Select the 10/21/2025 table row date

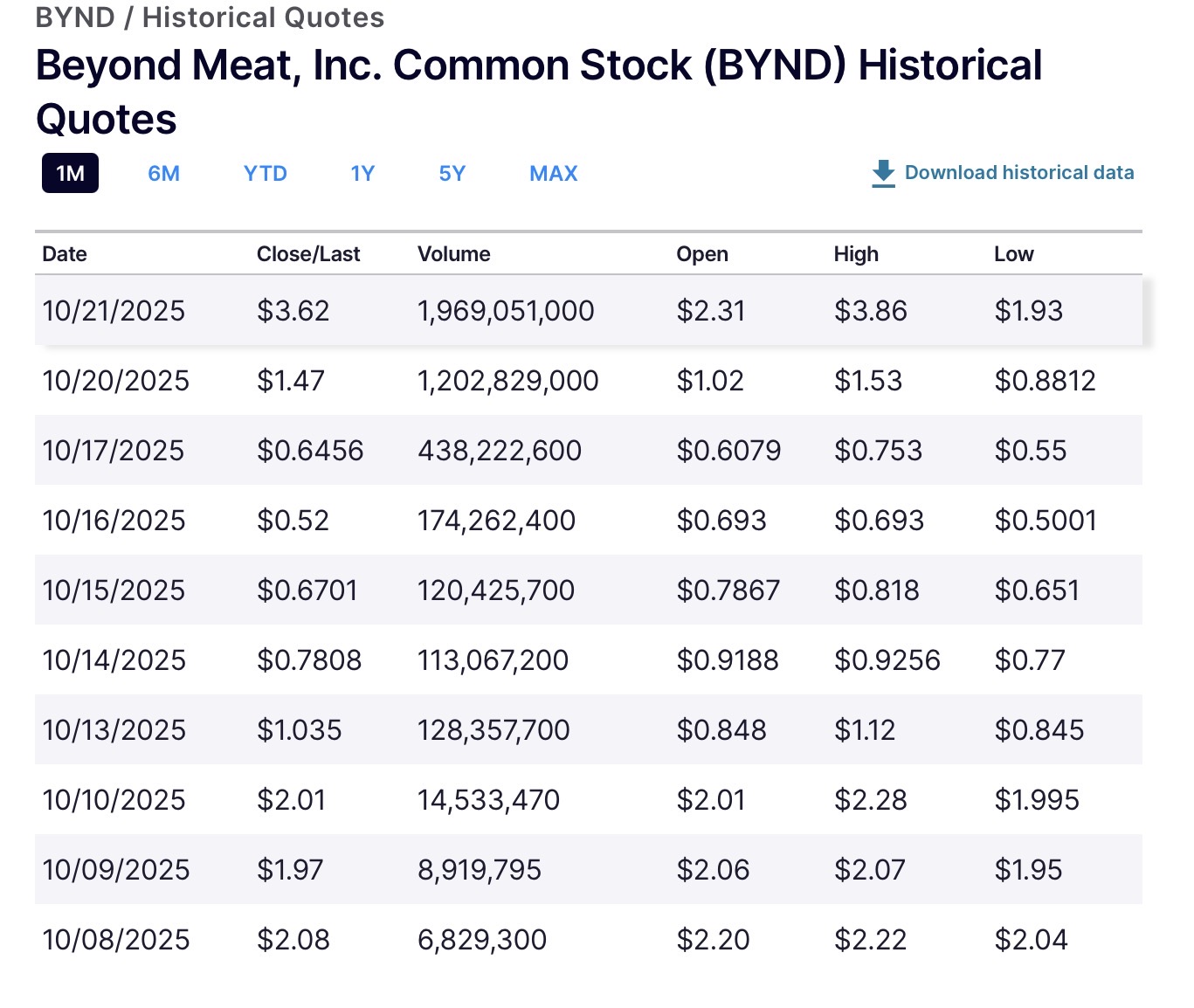pyautogui.click(x=114, y=311)
